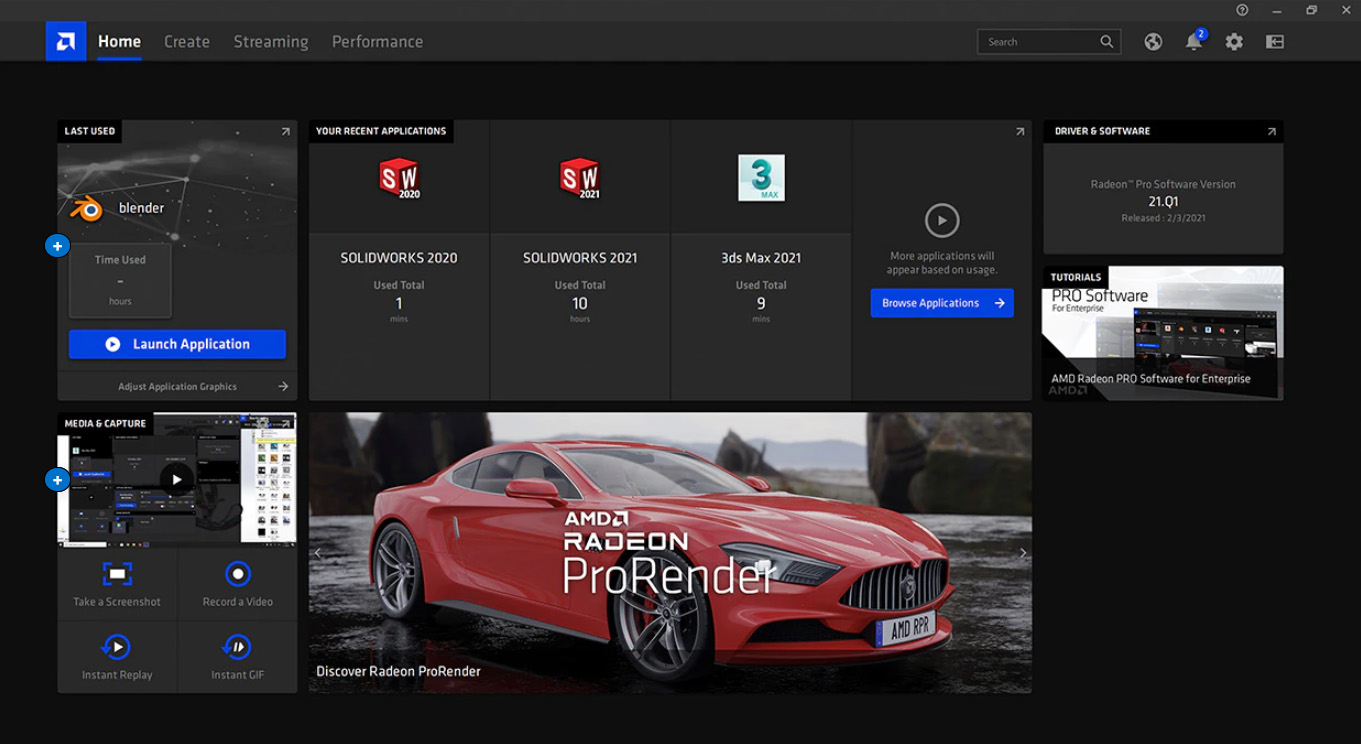The image size is (1361, 744).
Task: Click Take a Screenshot icon
Action: tap(117, 574)
